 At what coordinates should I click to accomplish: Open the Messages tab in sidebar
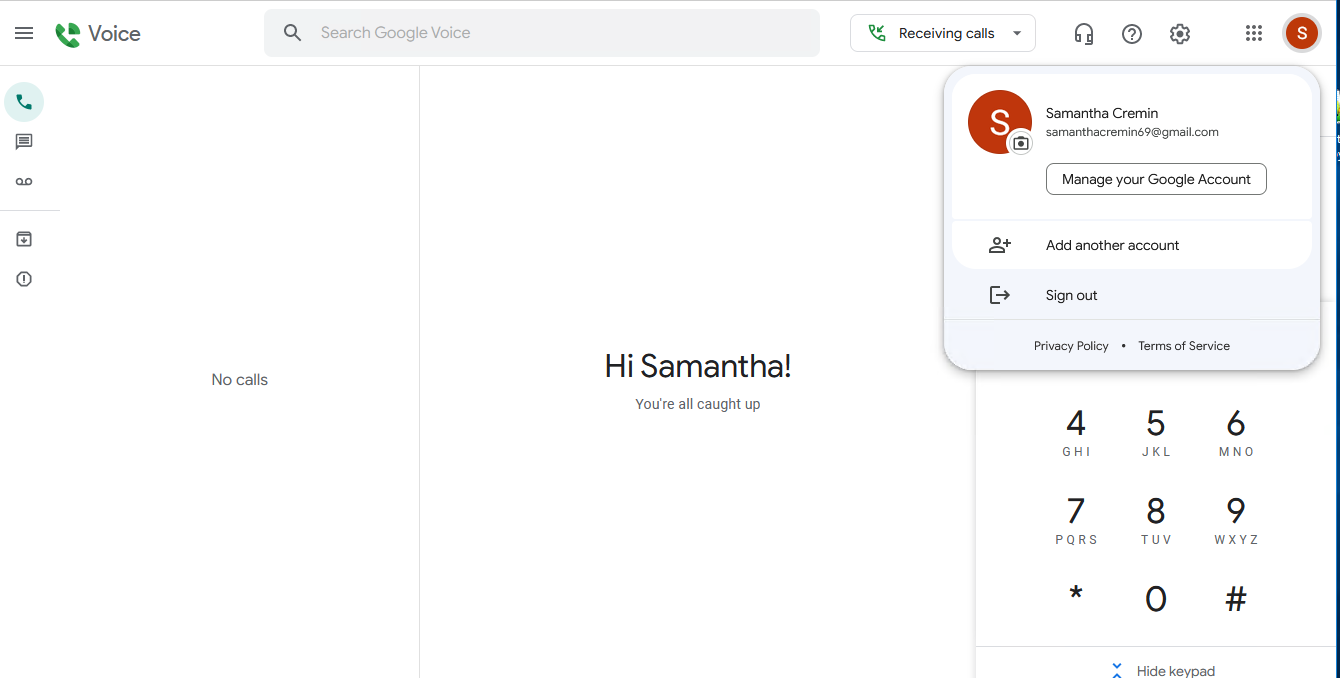(24, 142)
